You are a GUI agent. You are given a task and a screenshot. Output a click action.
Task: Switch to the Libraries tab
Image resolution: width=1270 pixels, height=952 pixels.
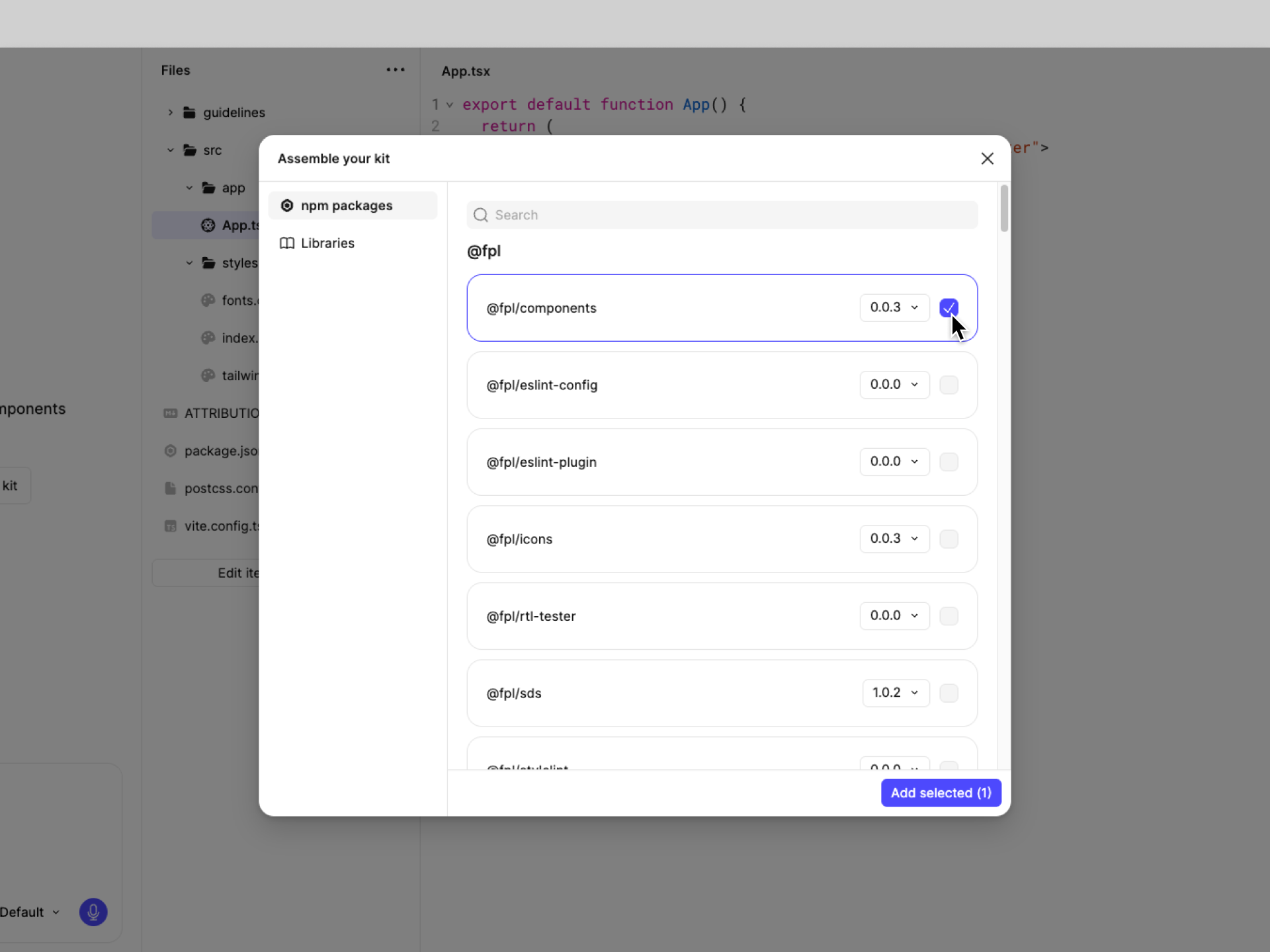[x=327, y=243]
